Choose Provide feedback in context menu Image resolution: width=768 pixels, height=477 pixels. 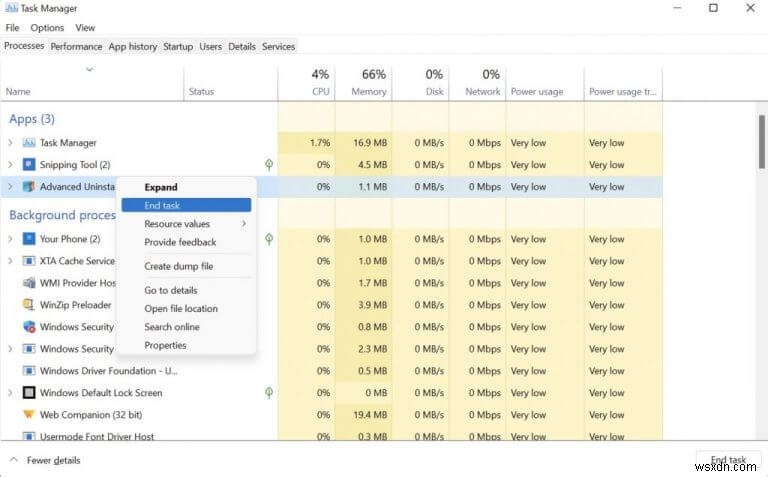(x=186, y=242)
